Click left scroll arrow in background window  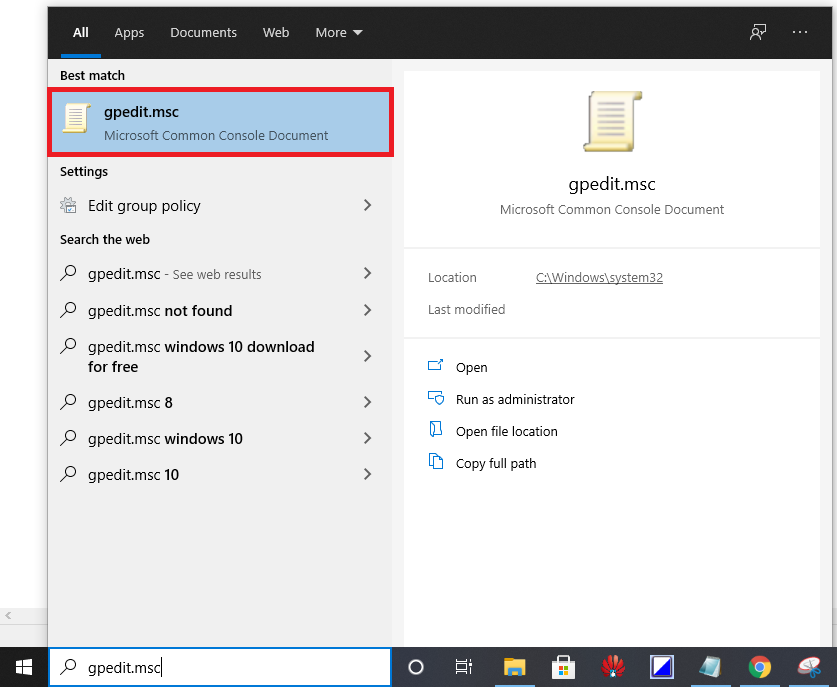[x=8, y=615]
